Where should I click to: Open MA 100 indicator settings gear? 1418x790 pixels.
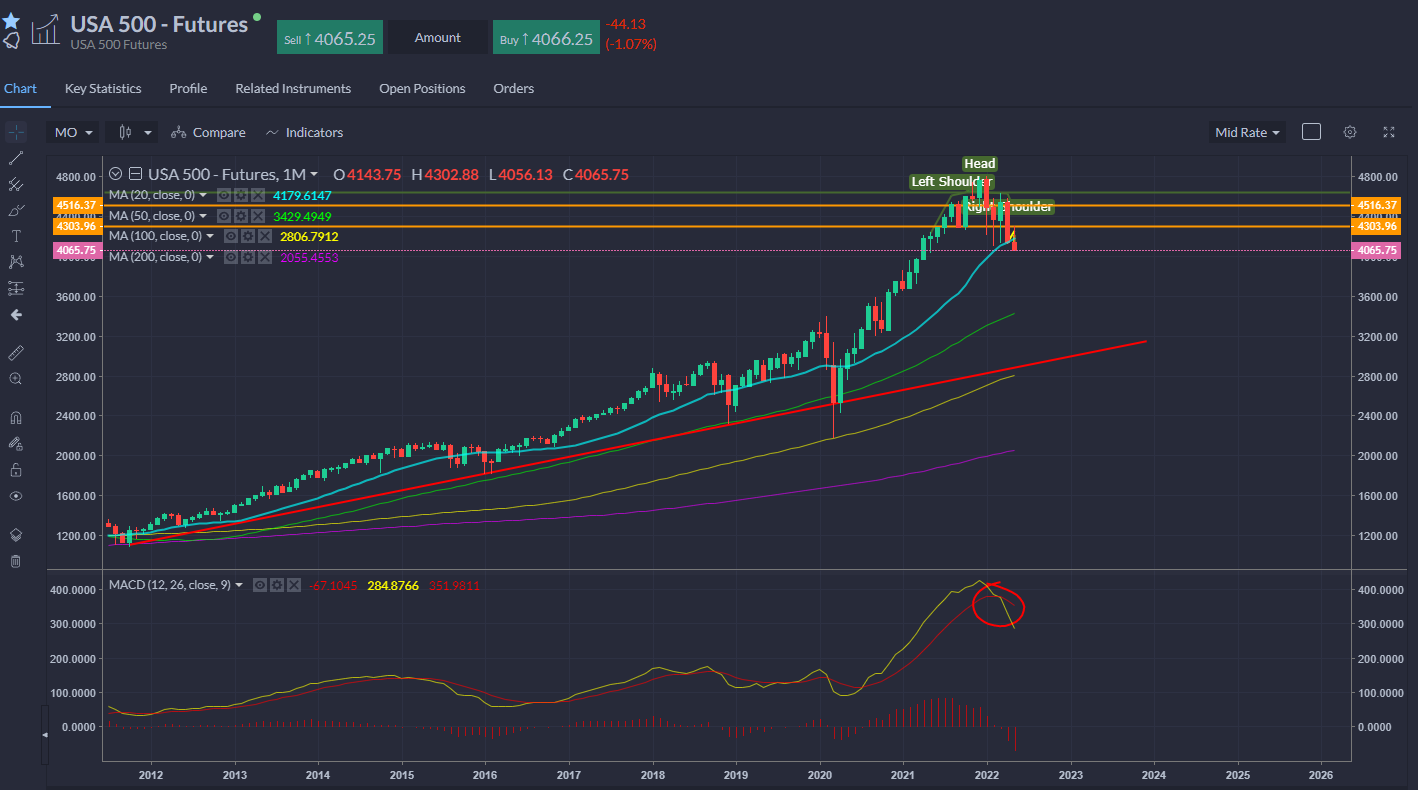248,236
